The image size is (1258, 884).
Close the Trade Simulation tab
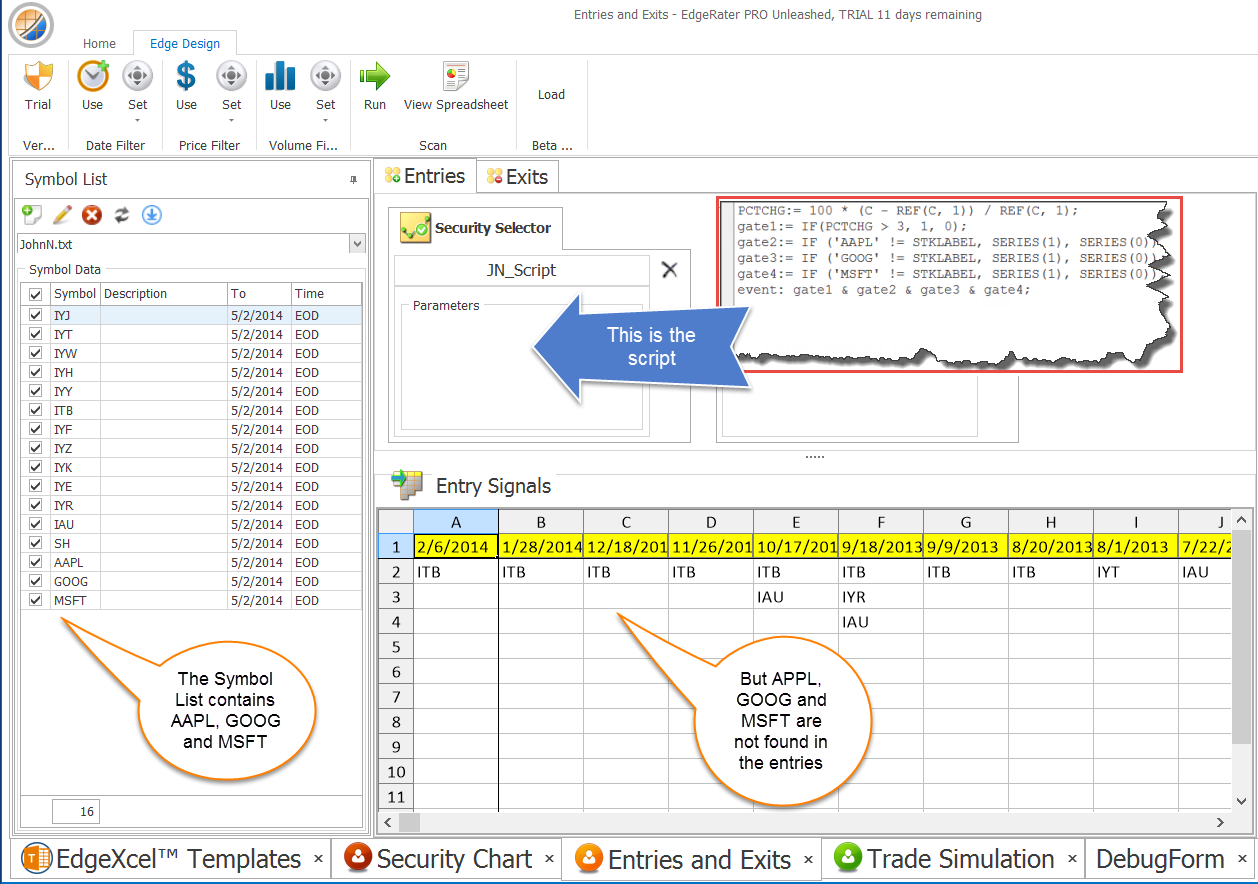click(1071, 859)
